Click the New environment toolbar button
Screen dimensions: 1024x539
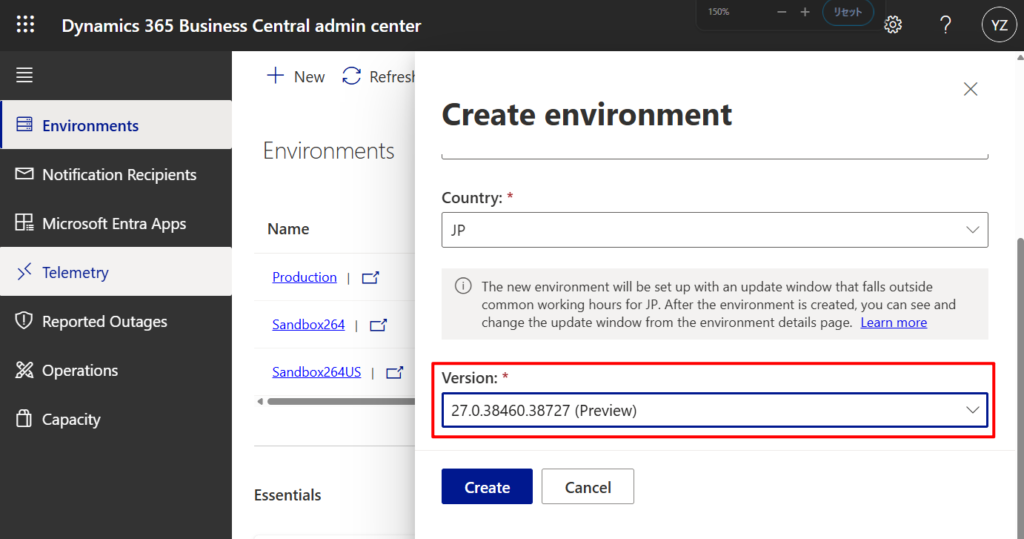coord(296,77)
